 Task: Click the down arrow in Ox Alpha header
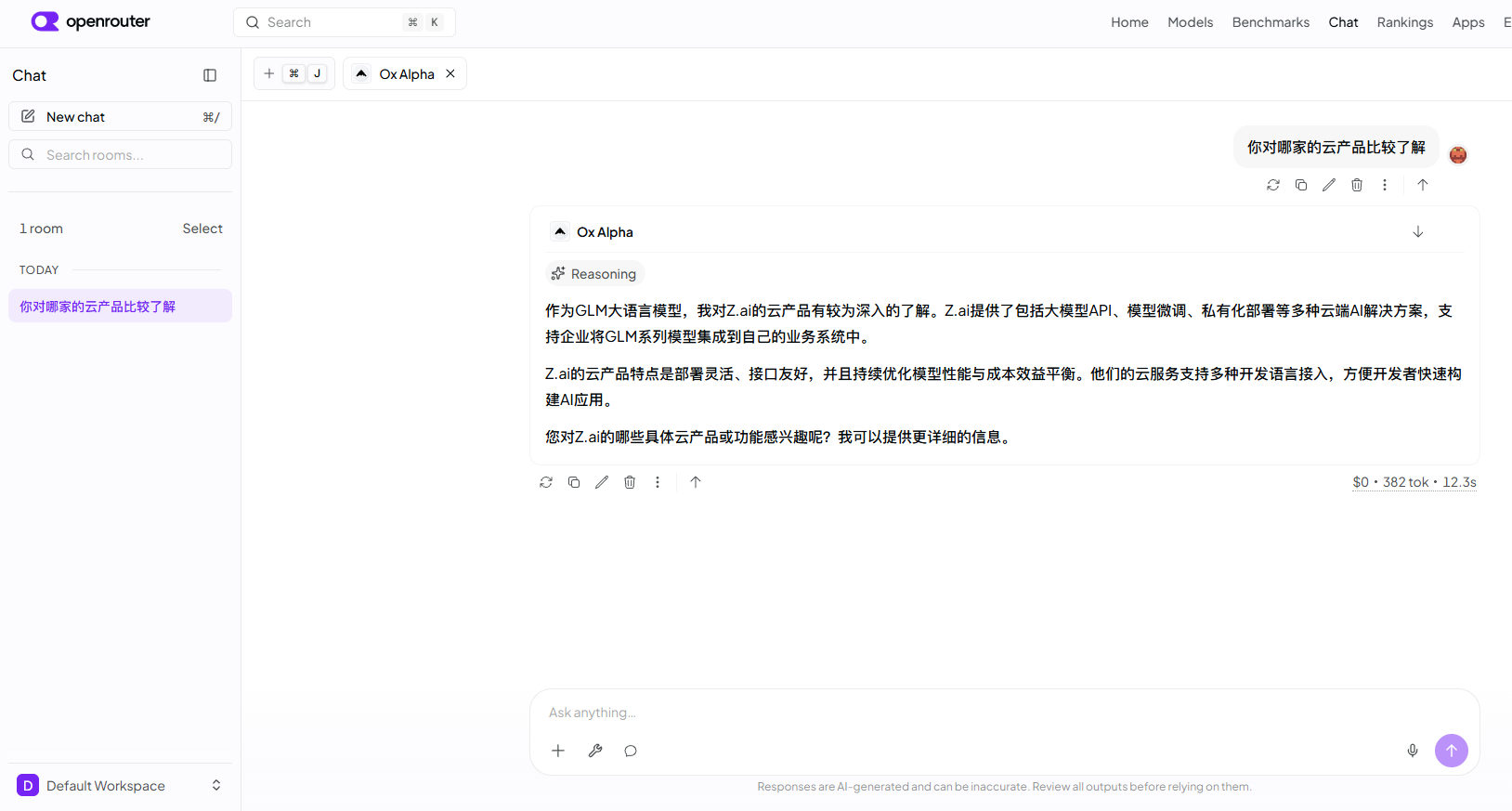click(1418, 231)
